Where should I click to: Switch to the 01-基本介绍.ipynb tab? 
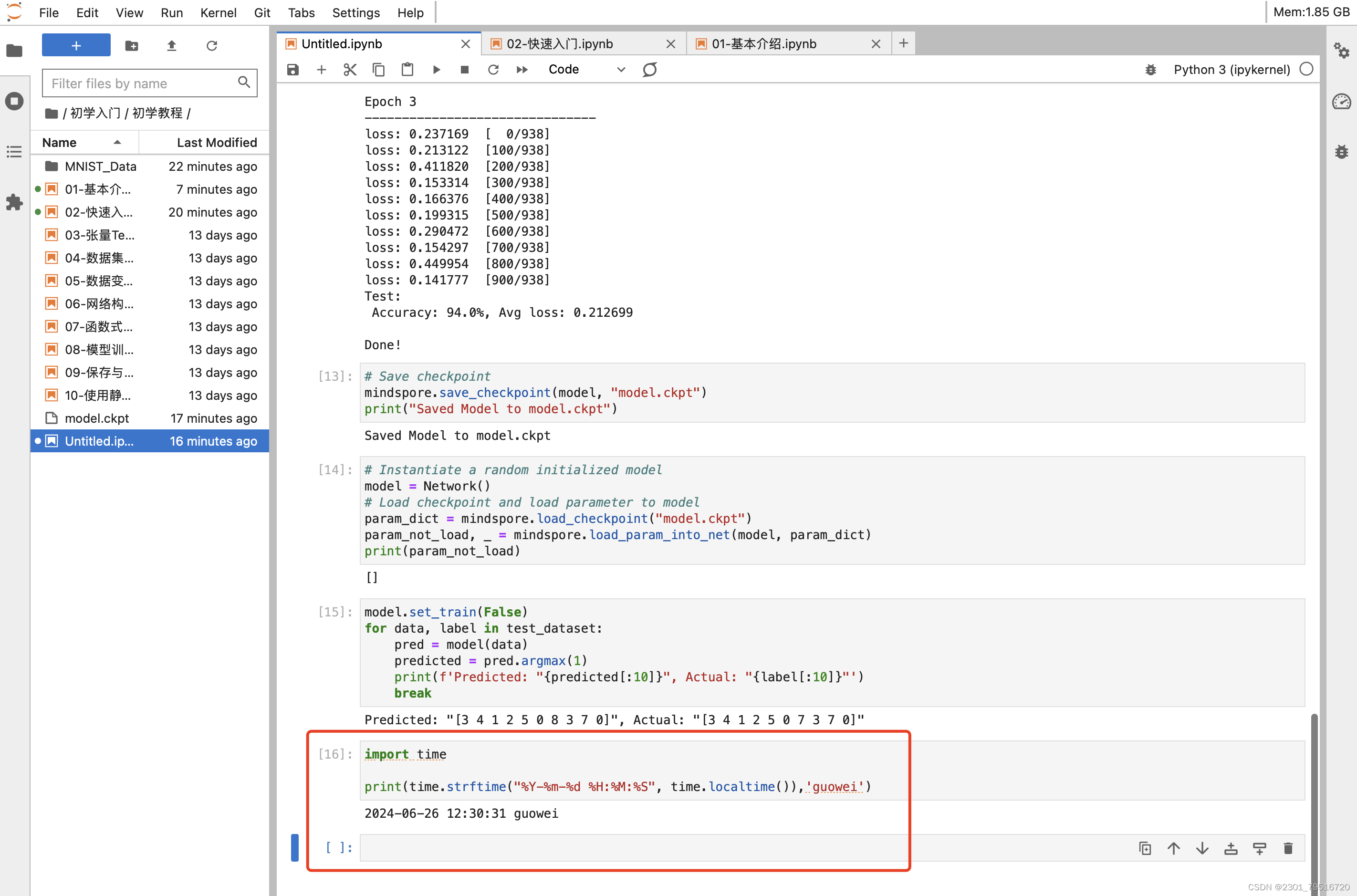[x=789, y=44]
